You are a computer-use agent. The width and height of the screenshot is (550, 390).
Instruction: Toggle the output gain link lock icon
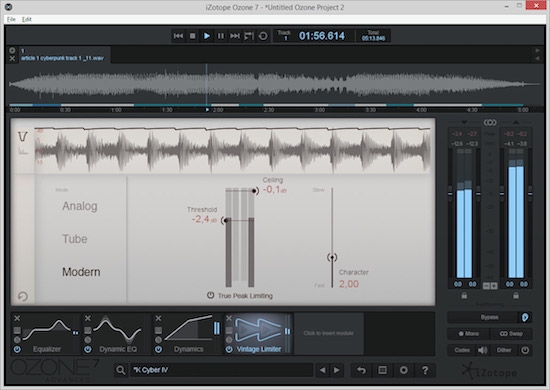coord(516,296)
